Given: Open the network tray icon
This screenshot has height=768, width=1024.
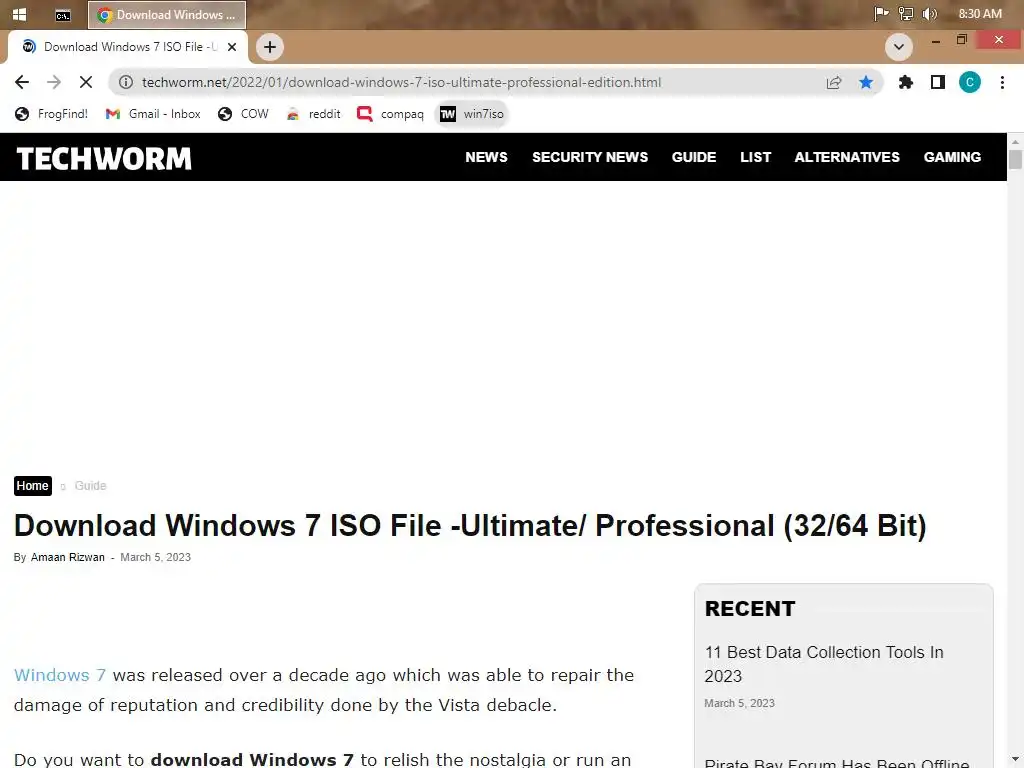Looking at the screenshot, I should 905,14.
